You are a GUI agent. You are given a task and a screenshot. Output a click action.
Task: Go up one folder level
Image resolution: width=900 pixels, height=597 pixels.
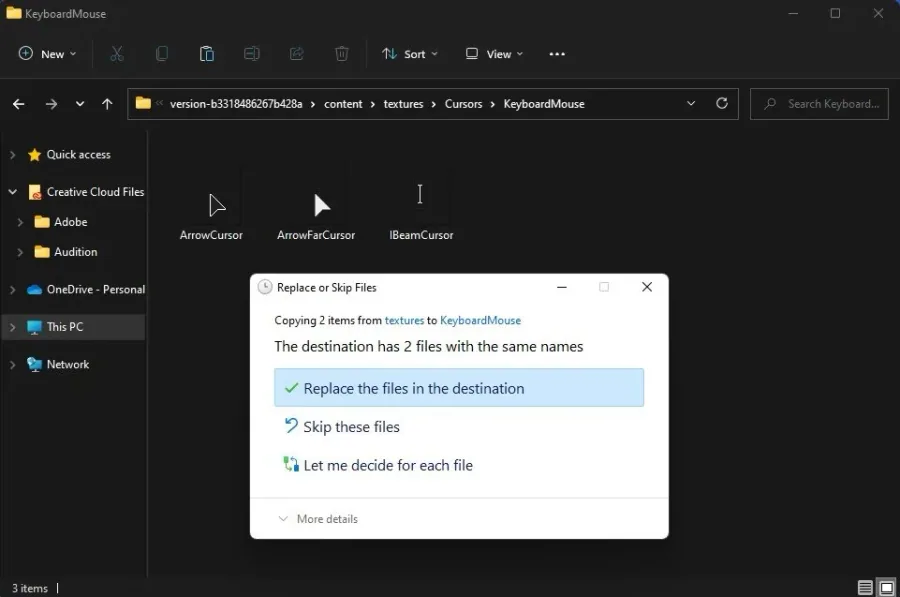tap(107, 104)
